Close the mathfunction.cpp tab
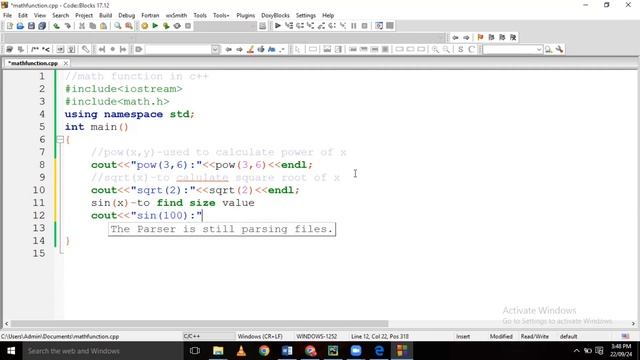 point(65,63)
